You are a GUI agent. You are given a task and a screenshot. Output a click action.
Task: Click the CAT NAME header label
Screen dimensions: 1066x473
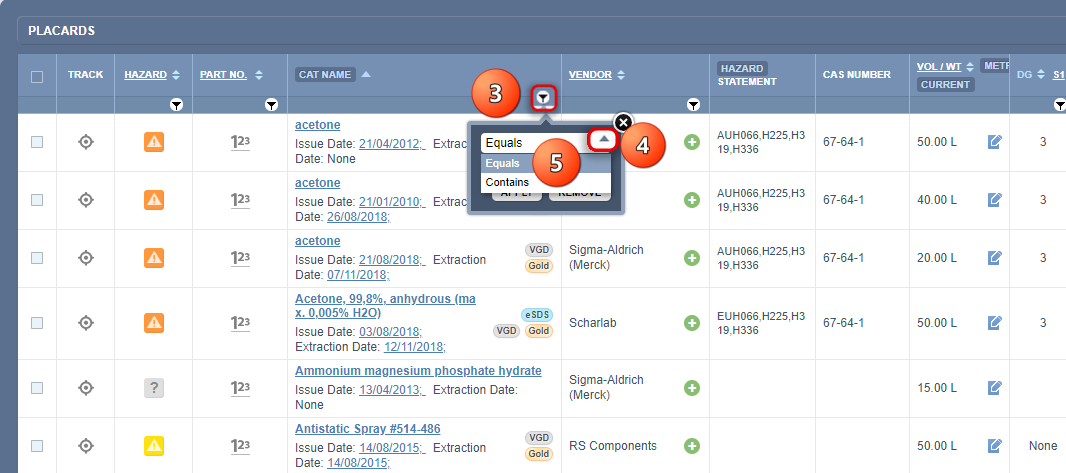tap(325, 75)
